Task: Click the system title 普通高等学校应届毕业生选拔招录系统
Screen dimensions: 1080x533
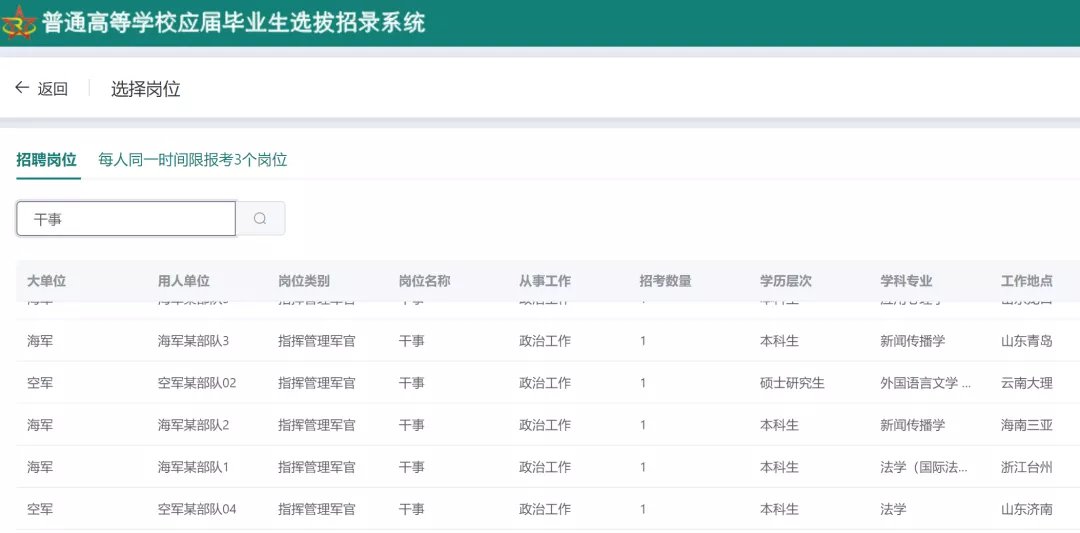Action: (x=233, y=23)
